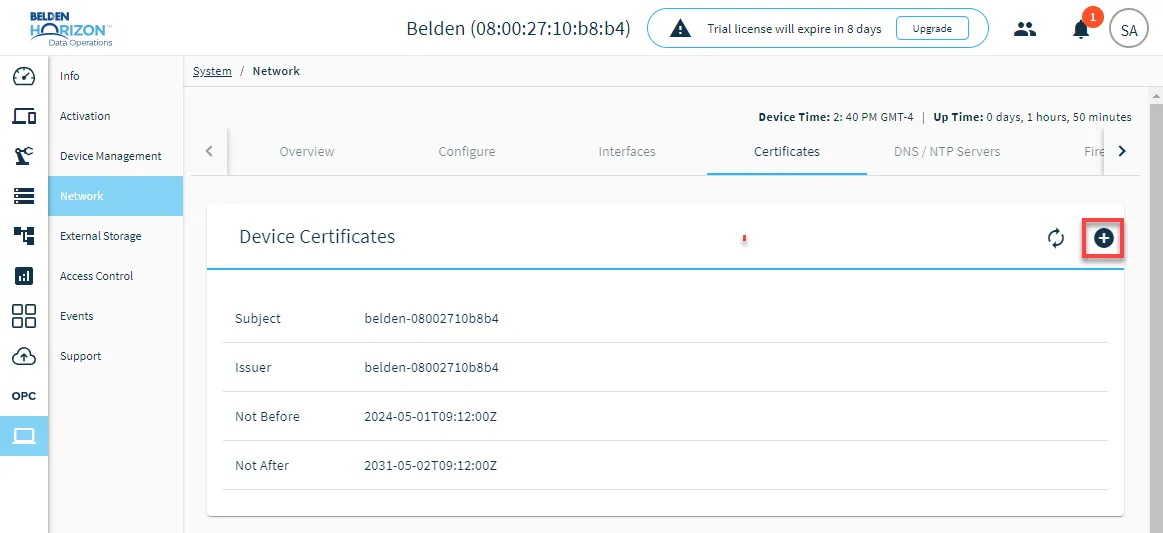Open the devices icon in left sidebar
Screen dimensions: 1163x533
point(24,116)
